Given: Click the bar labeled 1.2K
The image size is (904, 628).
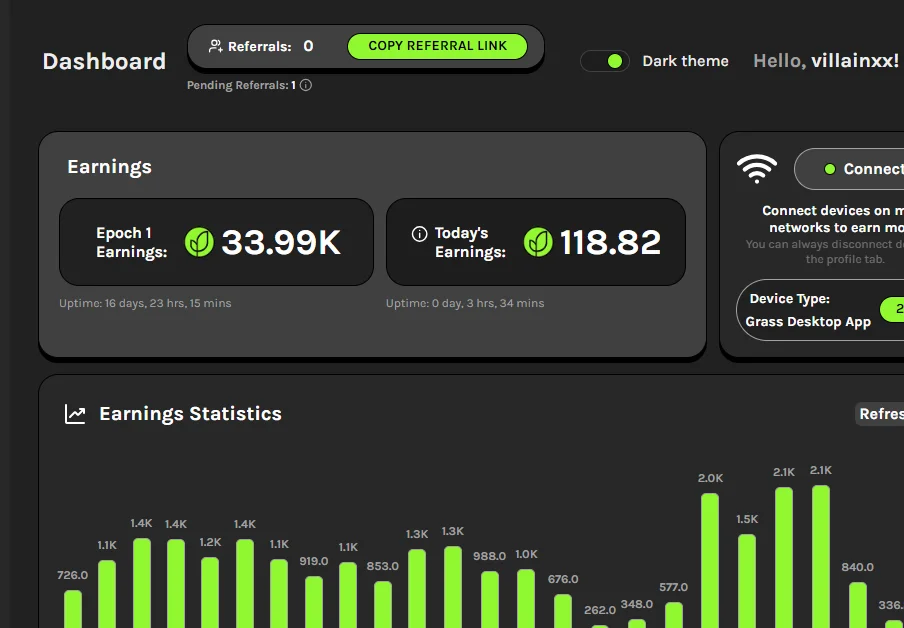Looking at the screenshot, I should (x=210, y=593).
